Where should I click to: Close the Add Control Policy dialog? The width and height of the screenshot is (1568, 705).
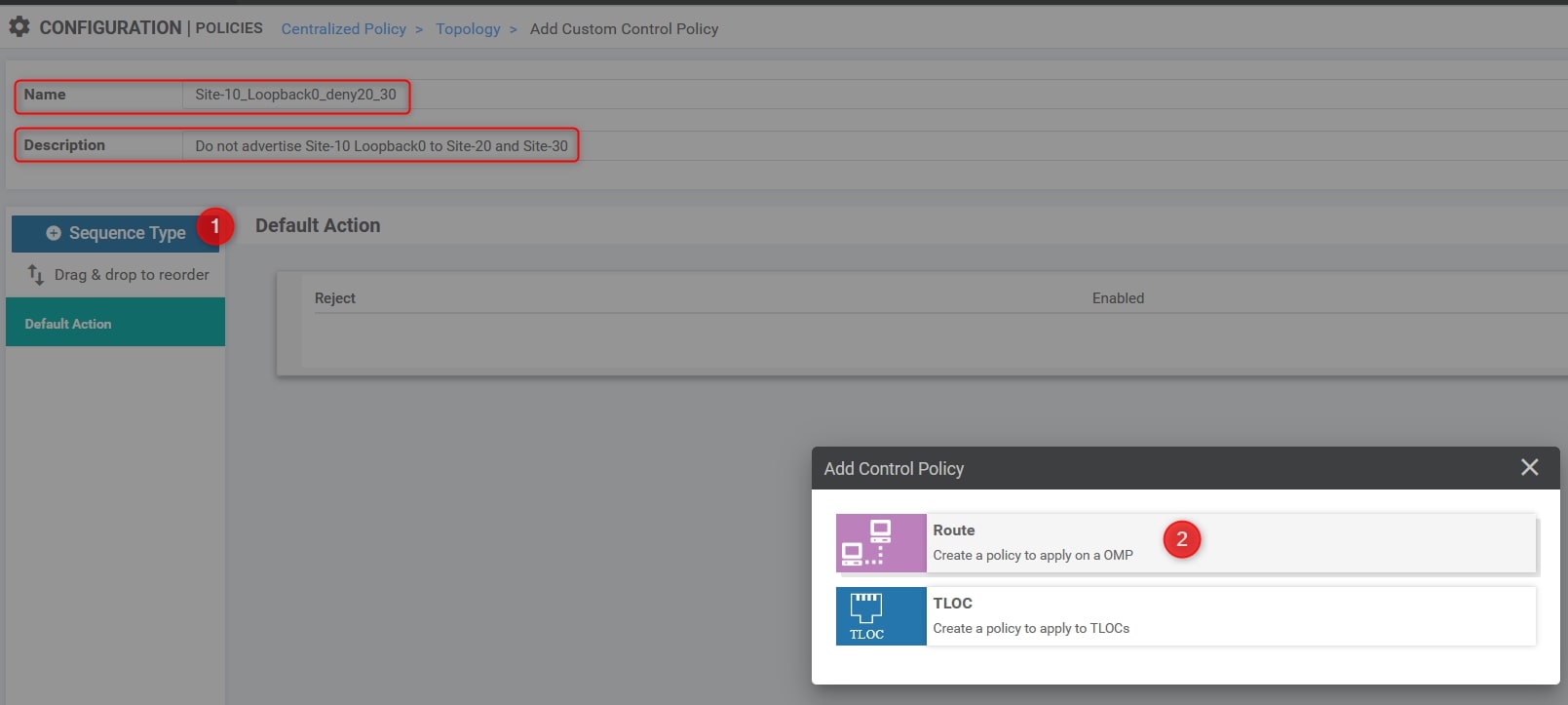tap(1529, 468)
